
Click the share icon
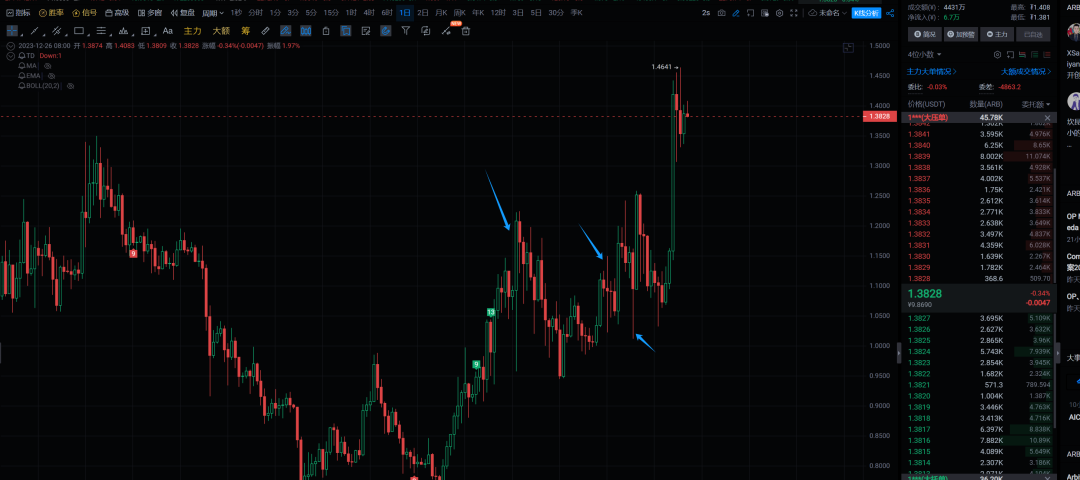pos(890,13)
